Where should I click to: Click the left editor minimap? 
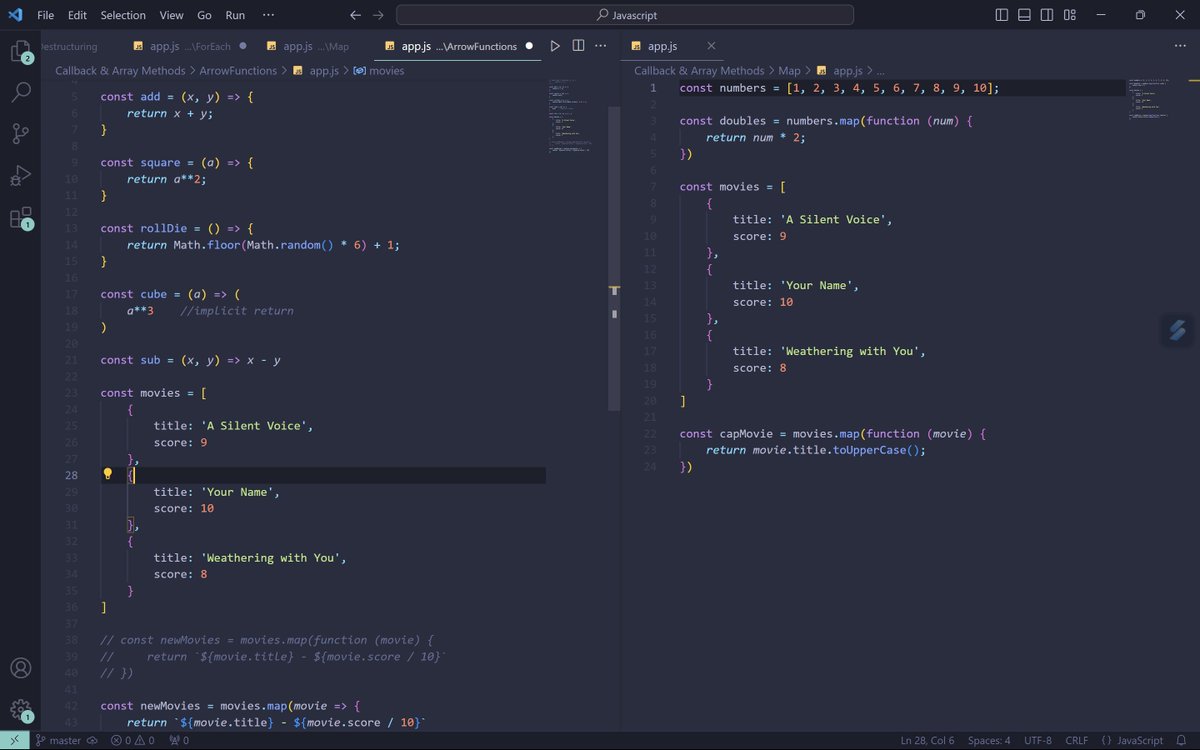click(577, 115)
